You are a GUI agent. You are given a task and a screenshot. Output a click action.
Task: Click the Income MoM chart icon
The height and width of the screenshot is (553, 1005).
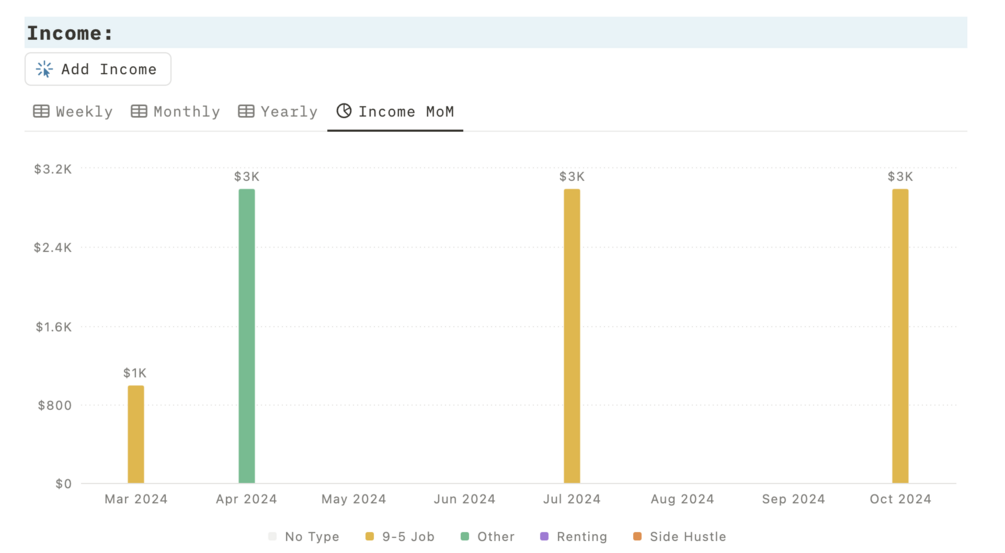(344, 111)
